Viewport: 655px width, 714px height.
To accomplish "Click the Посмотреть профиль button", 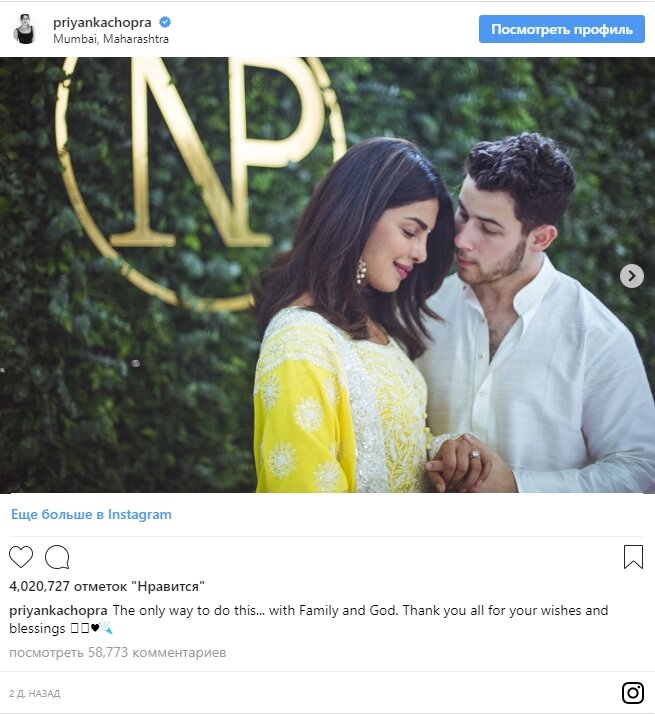I will pos(562,29).
